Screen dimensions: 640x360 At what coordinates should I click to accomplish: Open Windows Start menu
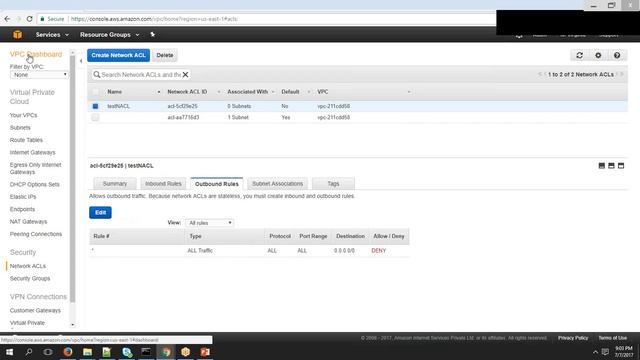tap(9, 352)
